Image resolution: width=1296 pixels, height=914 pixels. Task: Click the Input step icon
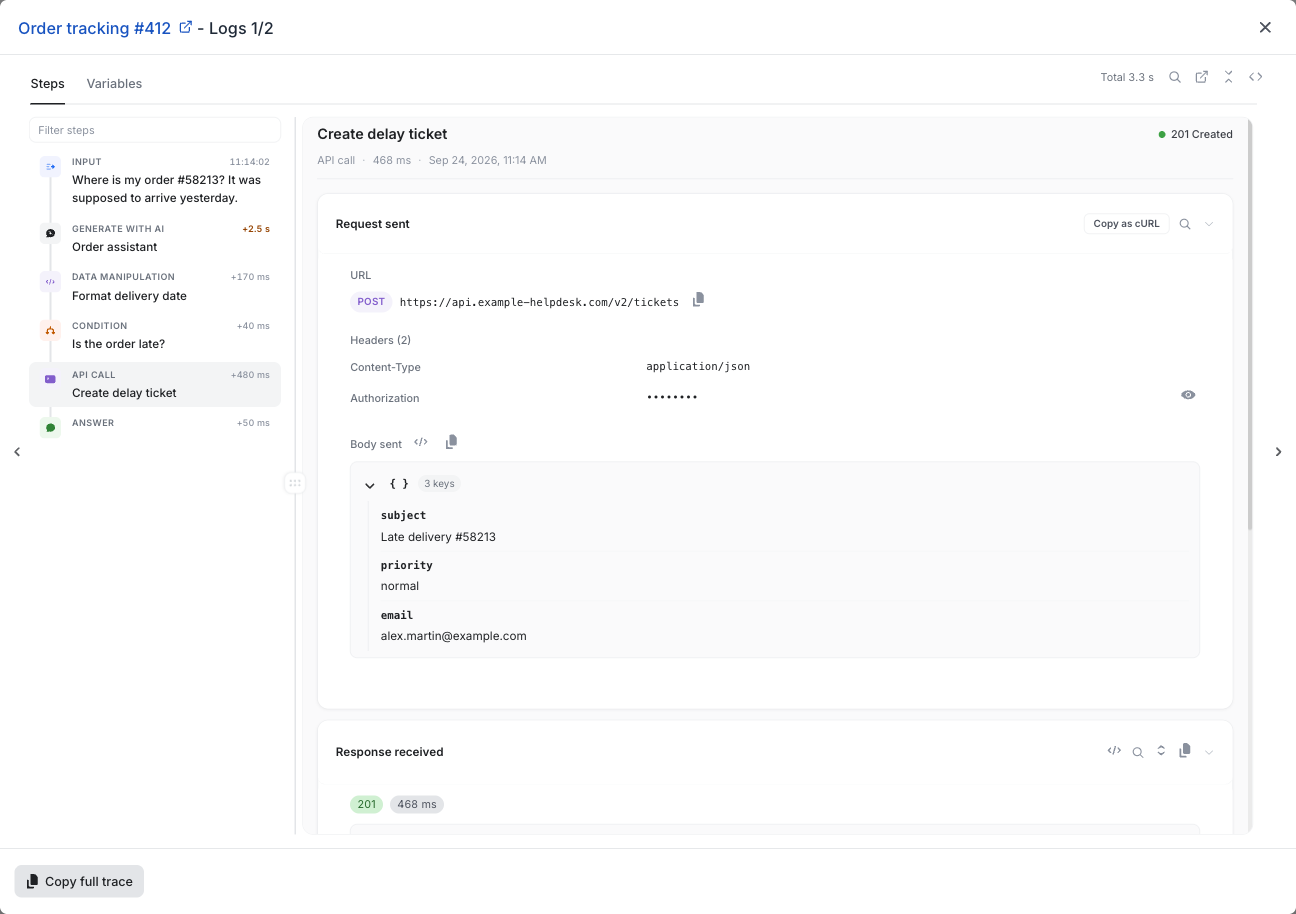(50, 167)
